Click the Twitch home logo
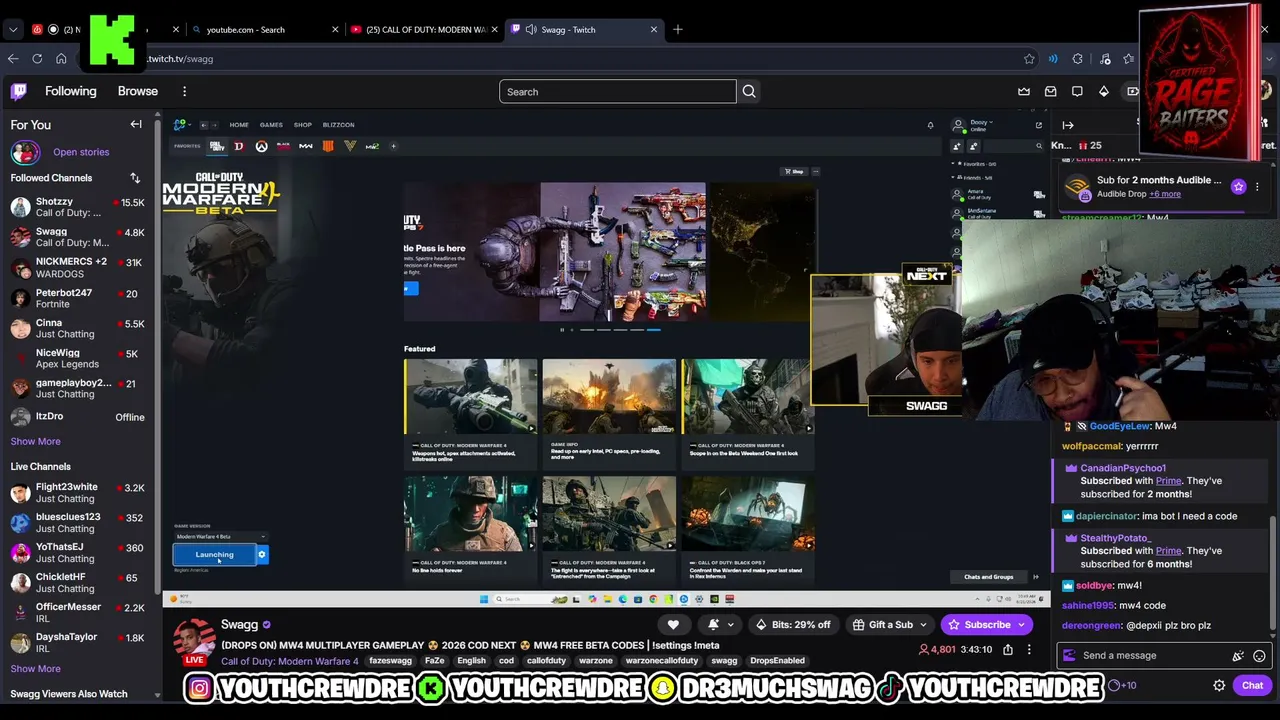This screenshot has height=720, width=1280. 19,92
